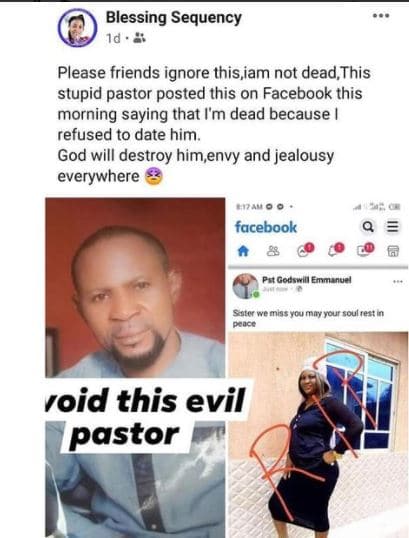
Task: Open Messenger icon with red badge
Action: pyautogui.click(x=305, y=250)
